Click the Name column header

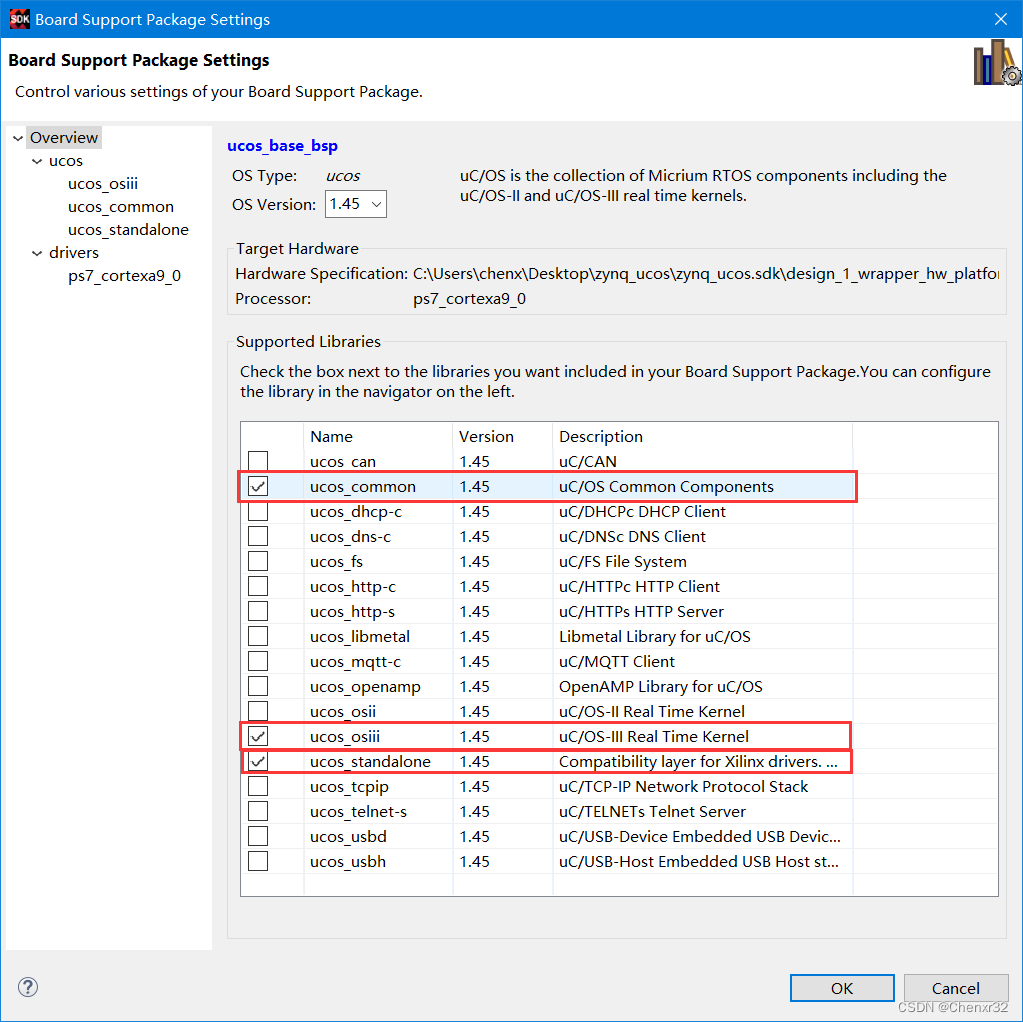378,436
